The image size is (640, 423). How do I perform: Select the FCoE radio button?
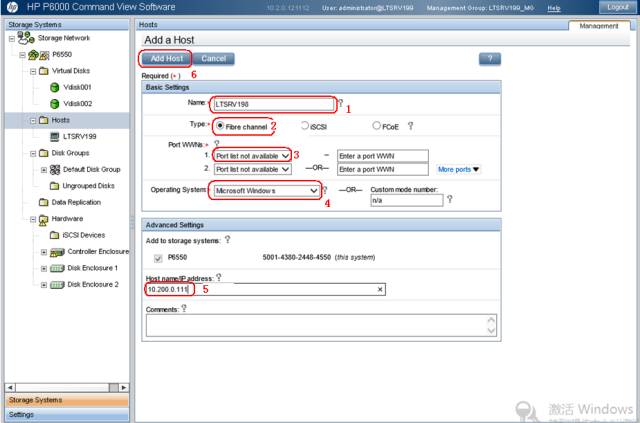point(376,126)
